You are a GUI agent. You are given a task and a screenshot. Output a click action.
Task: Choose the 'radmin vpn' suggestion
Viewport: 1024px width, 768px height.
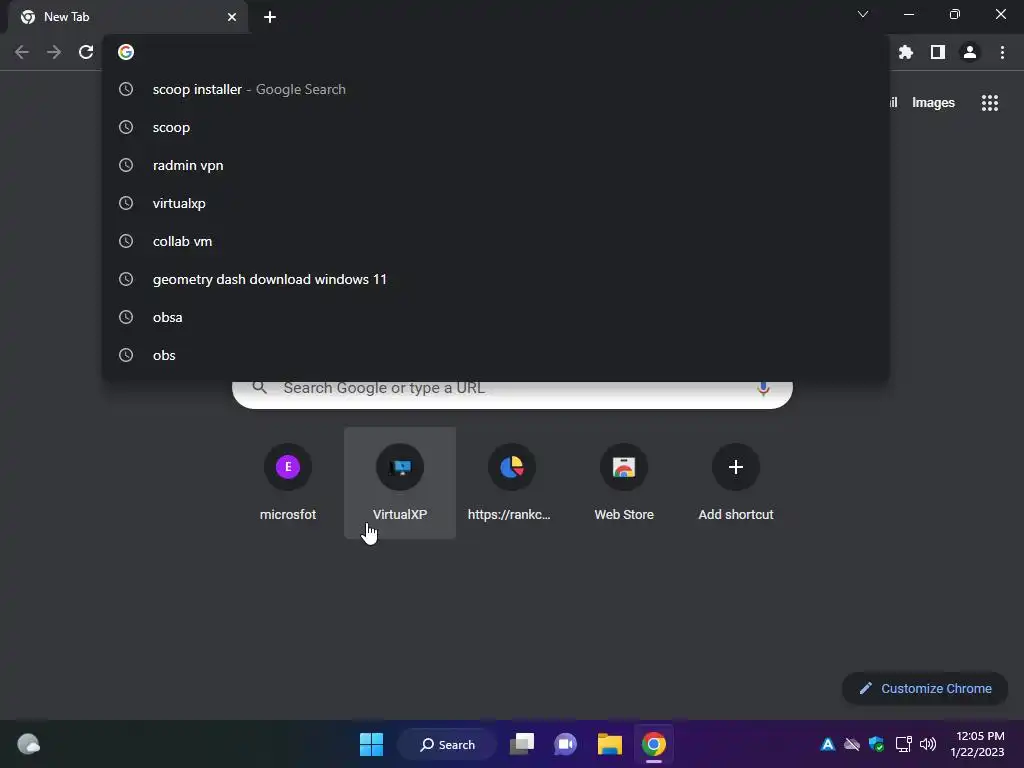496,165
